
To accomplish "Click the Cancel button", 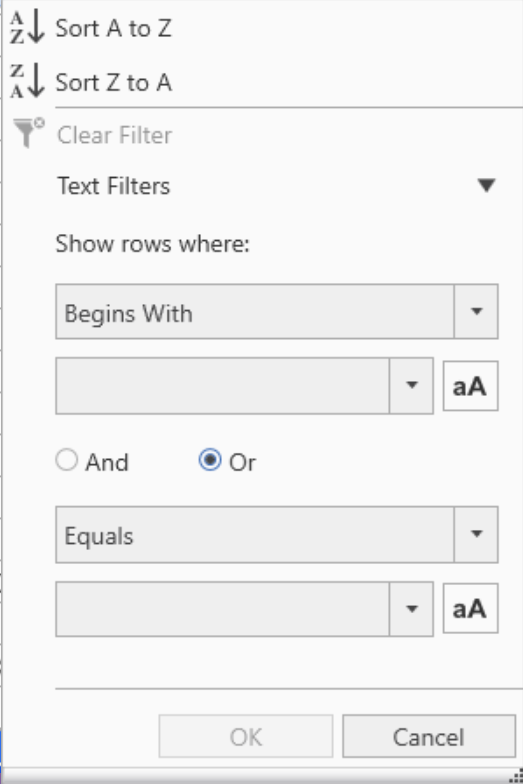I will point(429,736).
